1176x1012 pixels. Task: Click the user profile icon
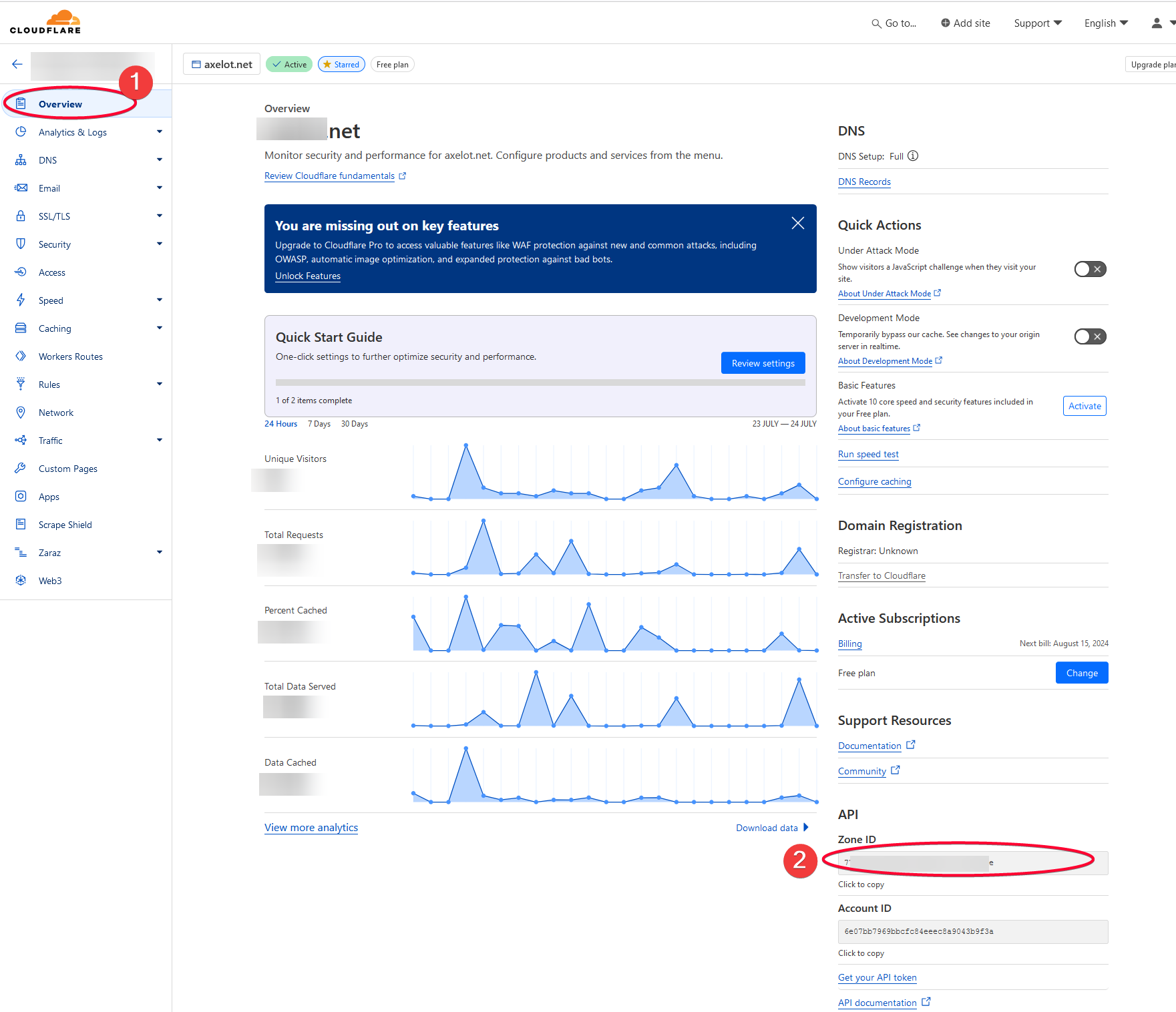pyautogui.click(x=1157, y=23)
